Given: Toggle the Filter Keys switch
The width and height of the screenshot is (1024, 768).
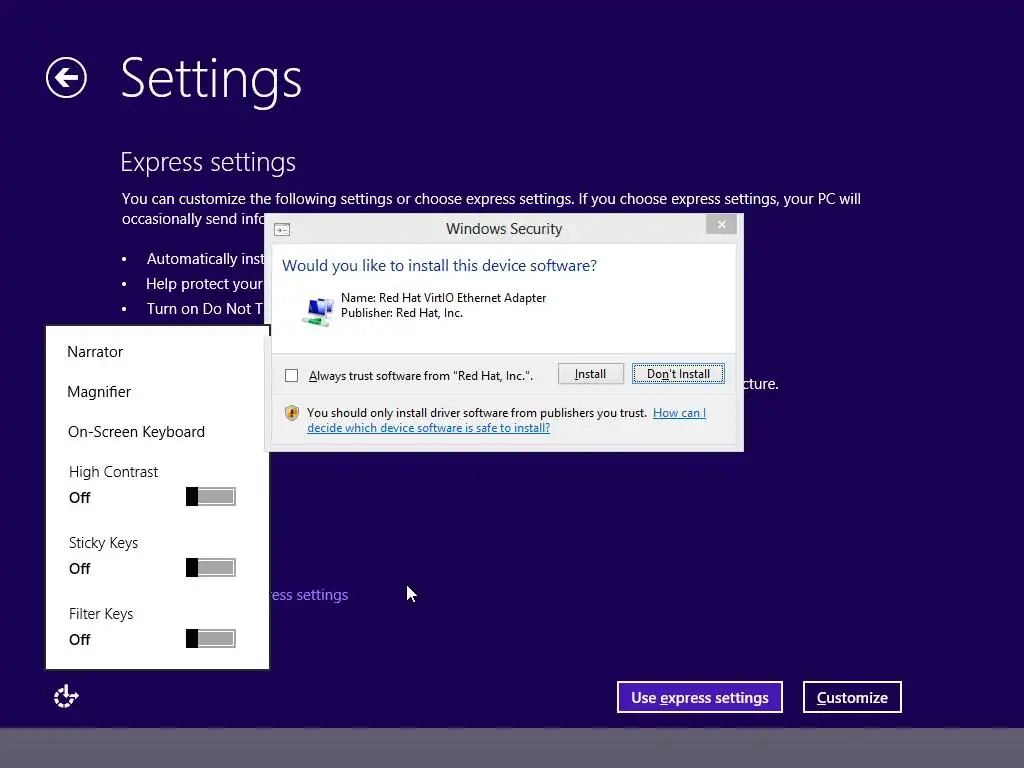Looking at the screenshot, I should point(210,639).
